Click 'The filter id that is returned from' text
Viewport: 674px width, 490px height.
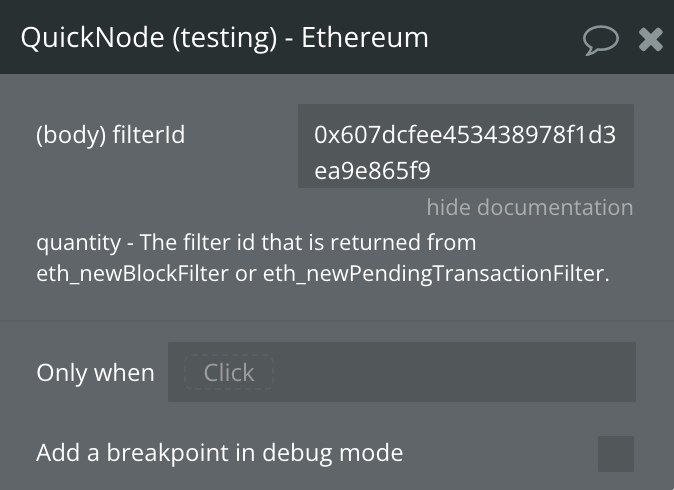coord(308,243)
